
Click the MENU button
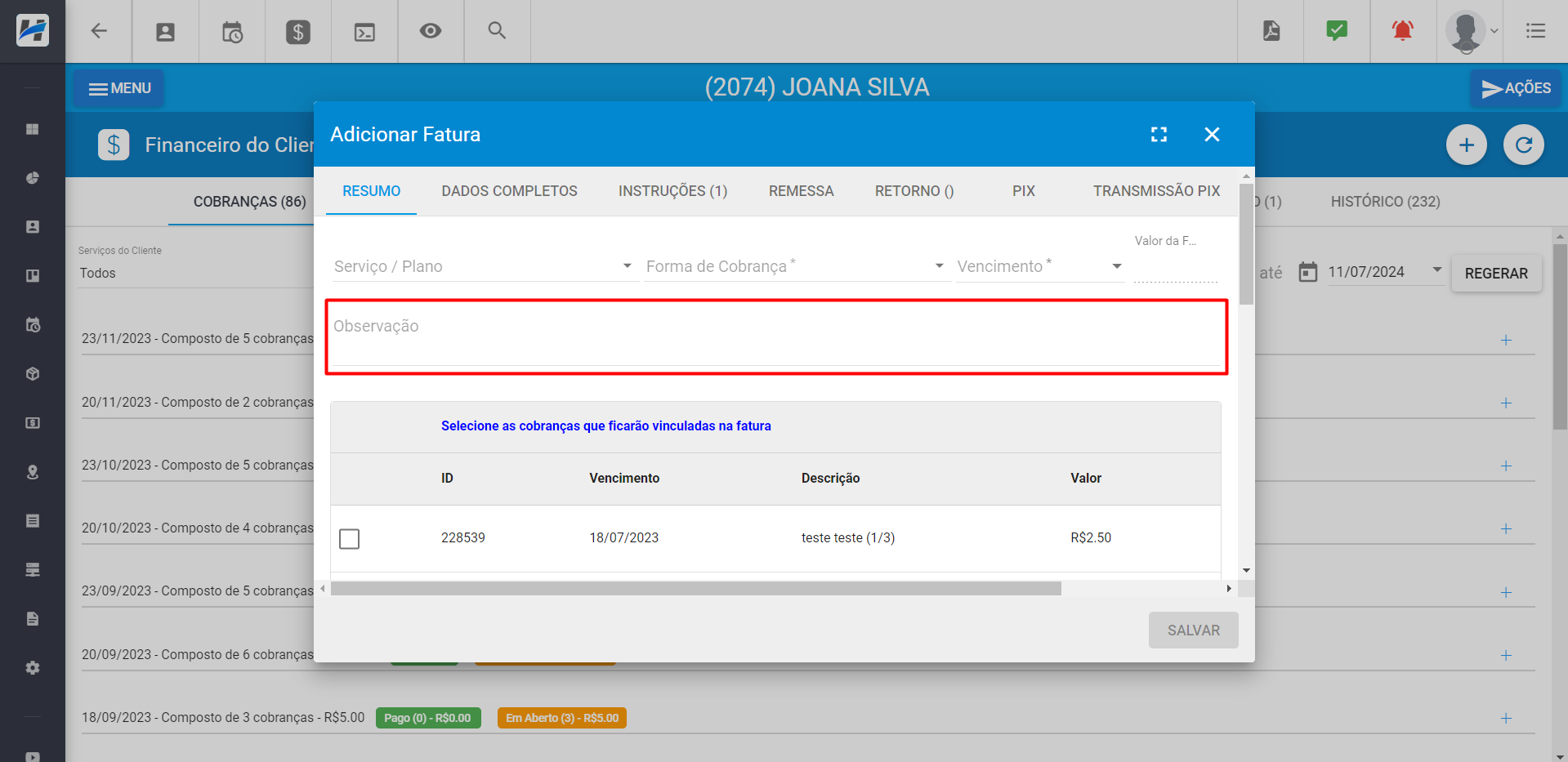click(x=119, y=88)
